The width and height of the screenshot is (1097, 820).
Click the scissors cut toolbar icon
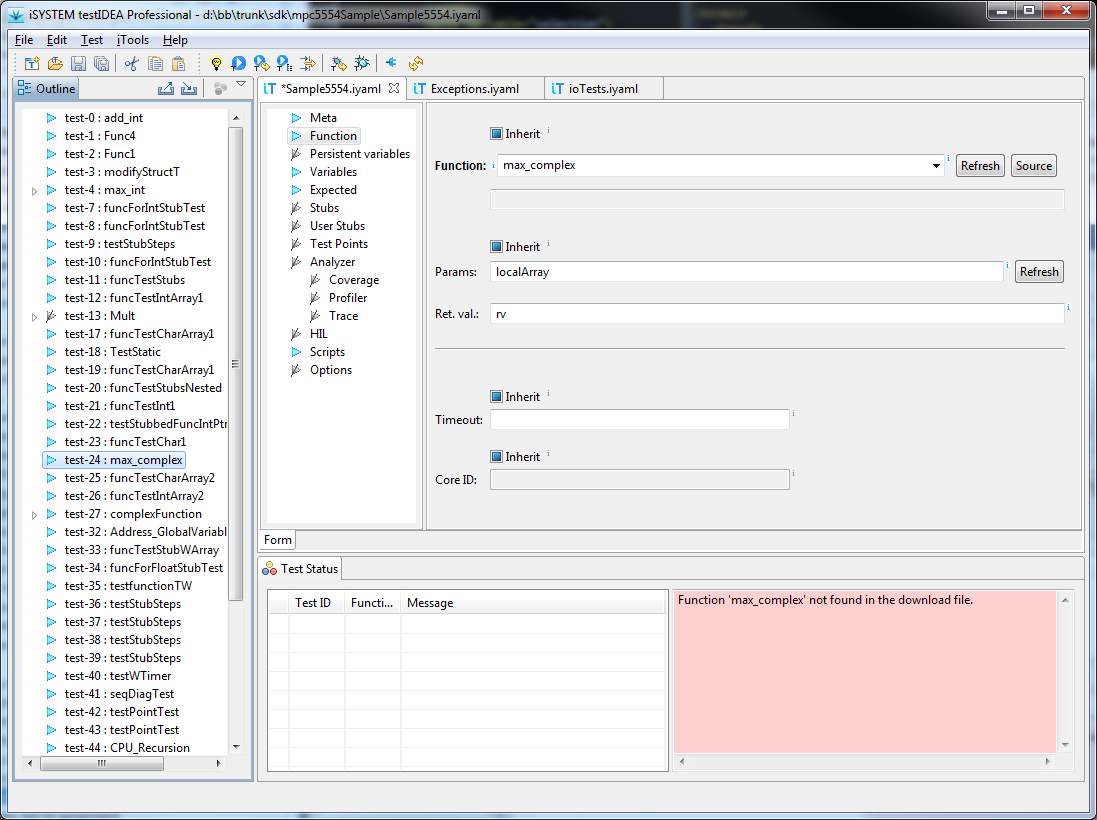click(132, 64)
